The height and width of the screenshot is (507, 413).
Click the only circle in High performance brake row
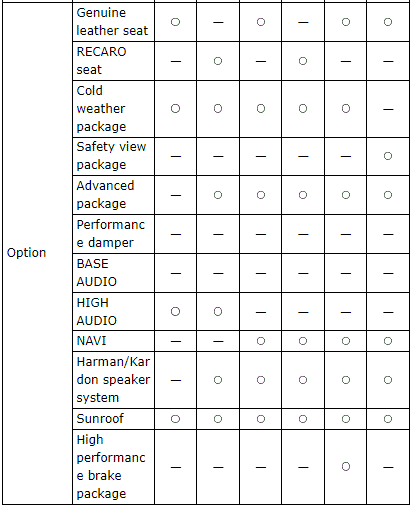346,466
